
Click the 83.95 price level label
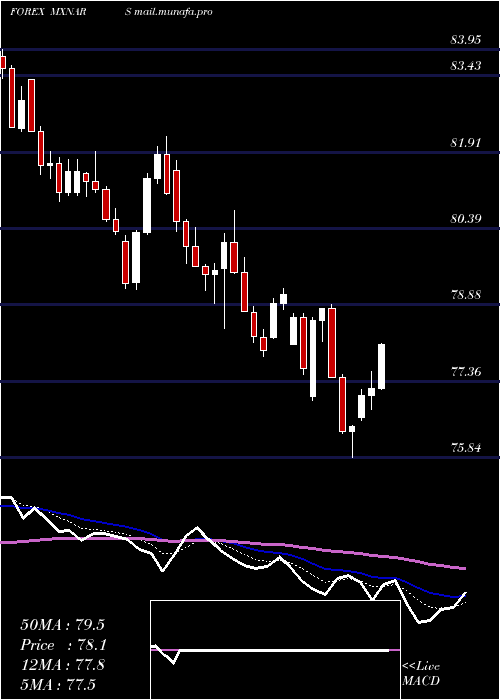[466, 40]
